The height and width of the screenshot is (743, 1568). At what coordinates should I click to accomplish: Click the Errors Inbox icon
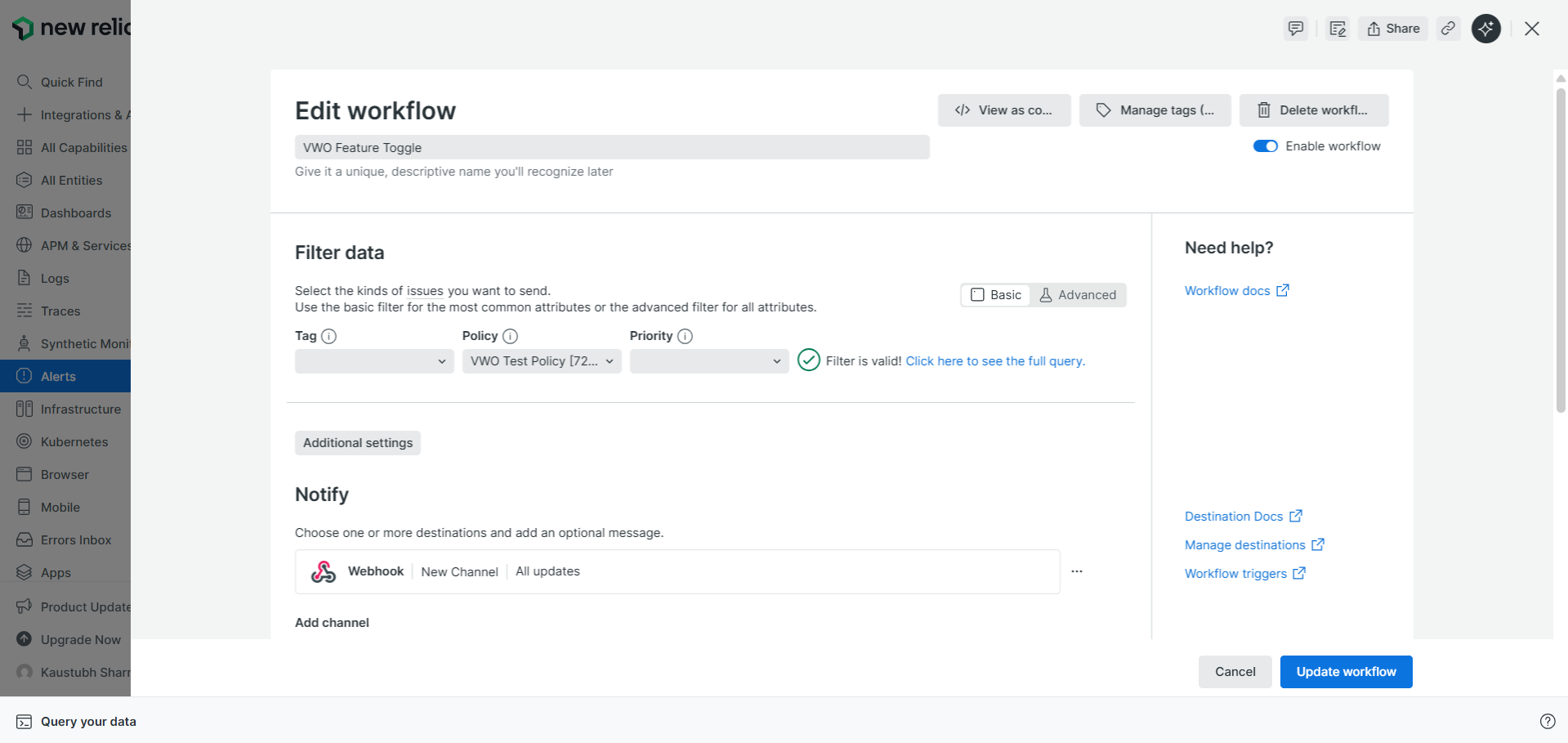tap(25, 539)
